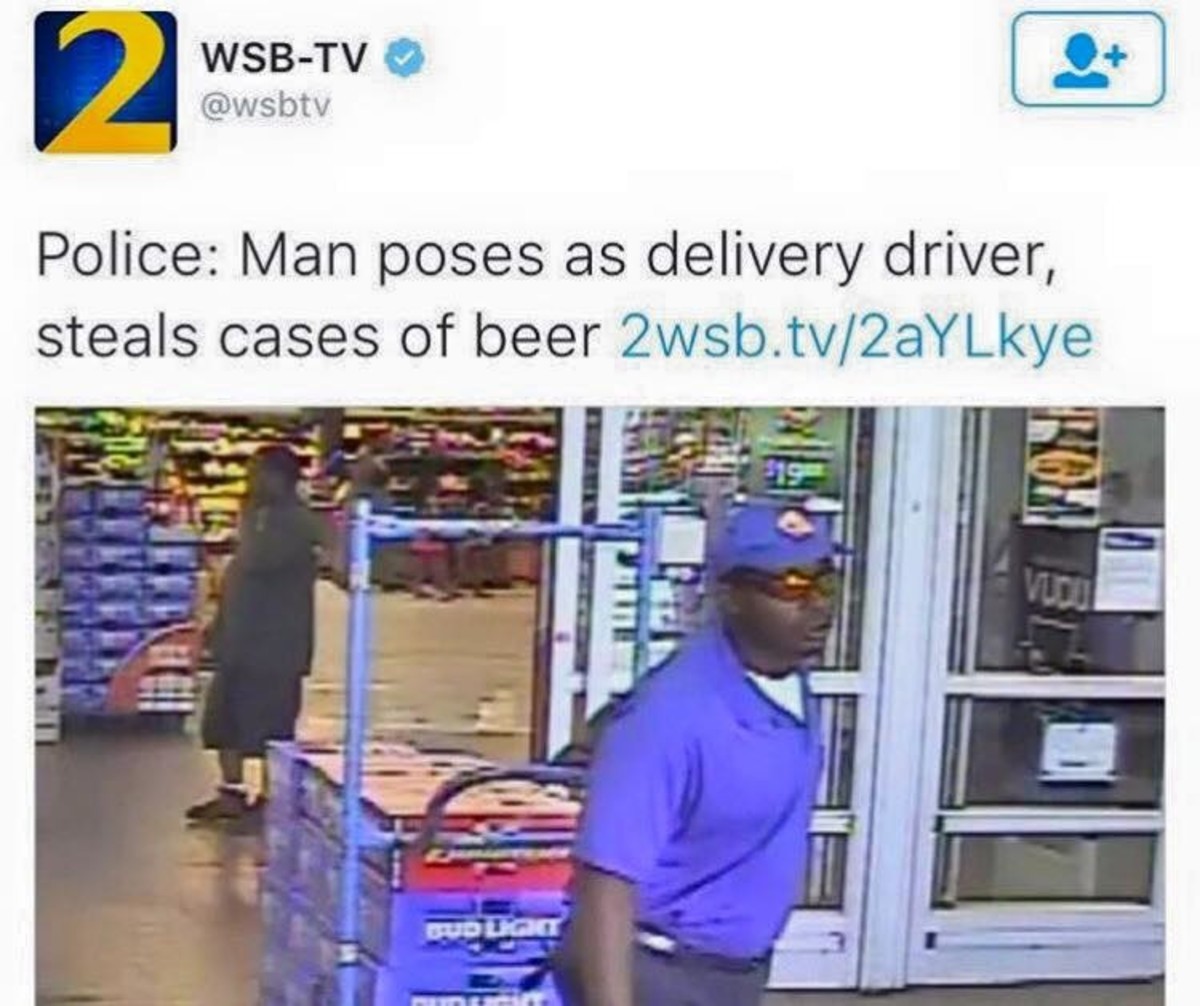Open the surveillance photo attachment
Screen dimensions: 1200x1006
pyautogui.click(x=600, y=705)
